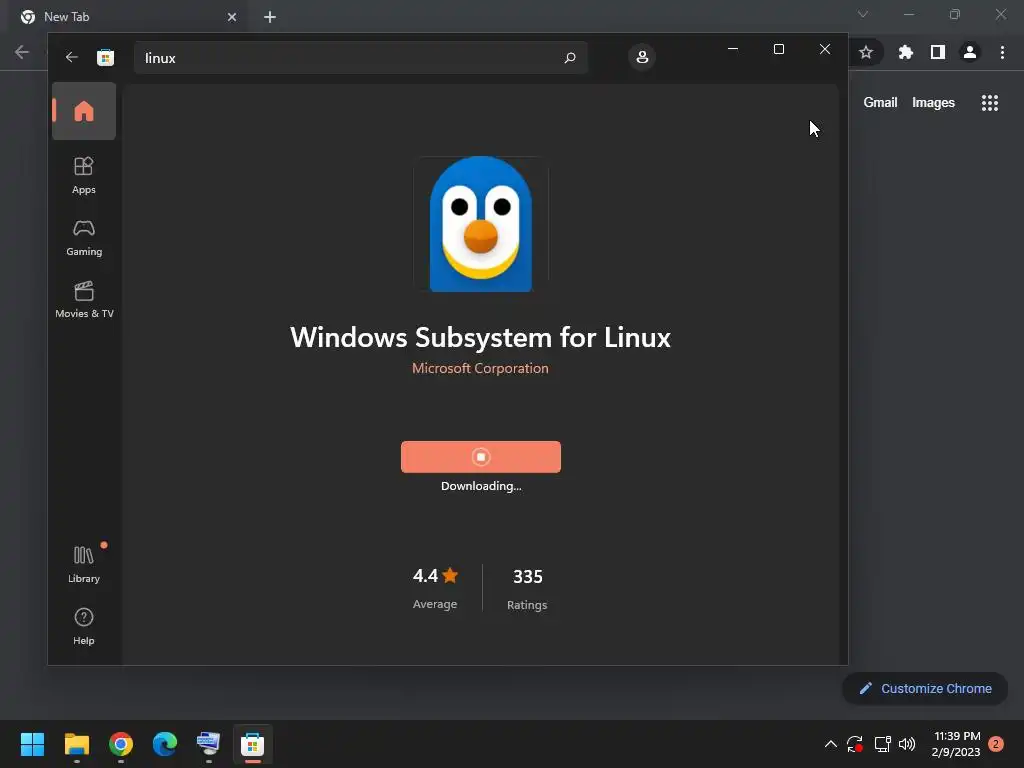
Task: Toggle Chrome's side panel icon
Action: tap(938, 52)
